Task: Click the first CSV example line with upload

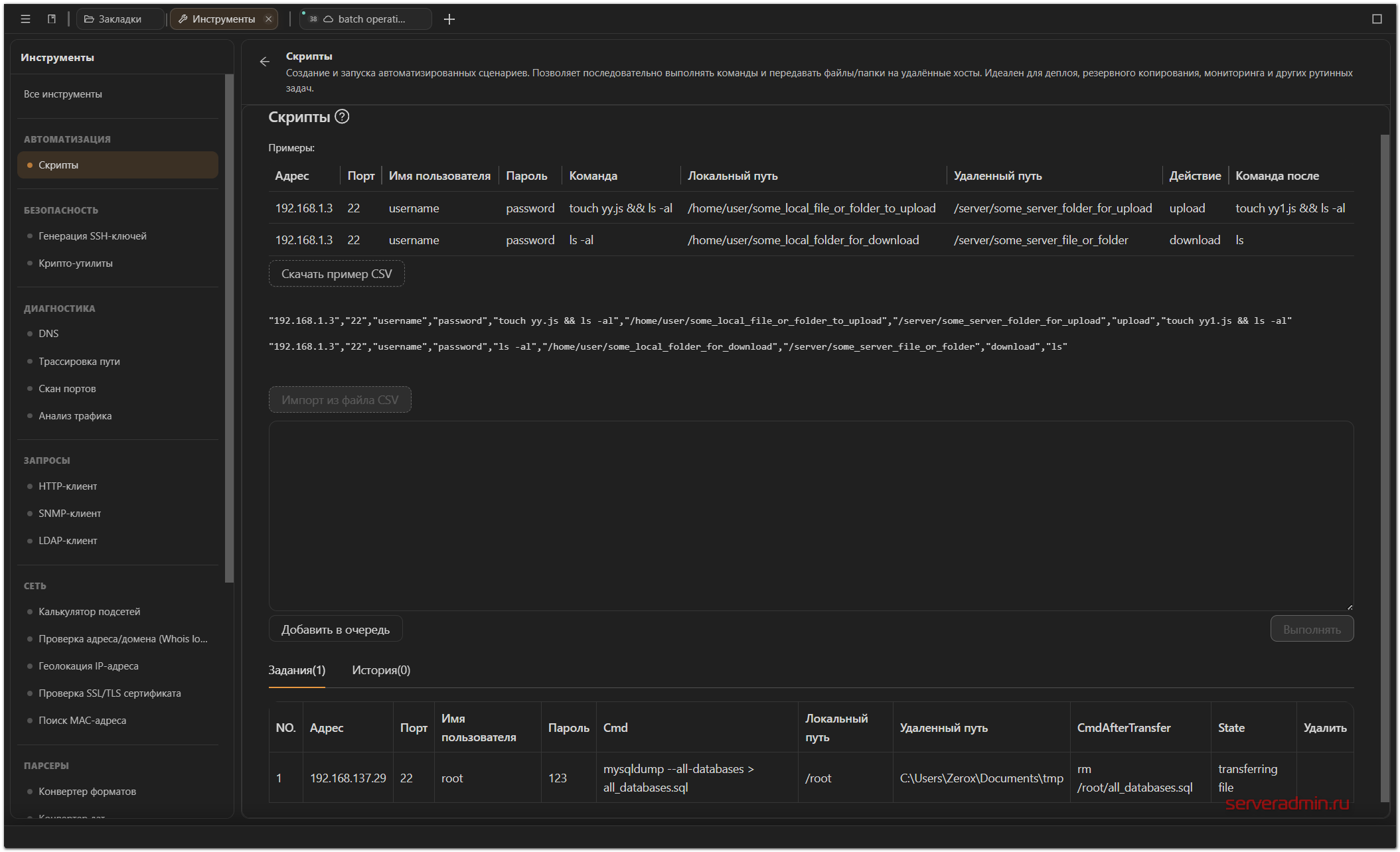Action: 780,321
